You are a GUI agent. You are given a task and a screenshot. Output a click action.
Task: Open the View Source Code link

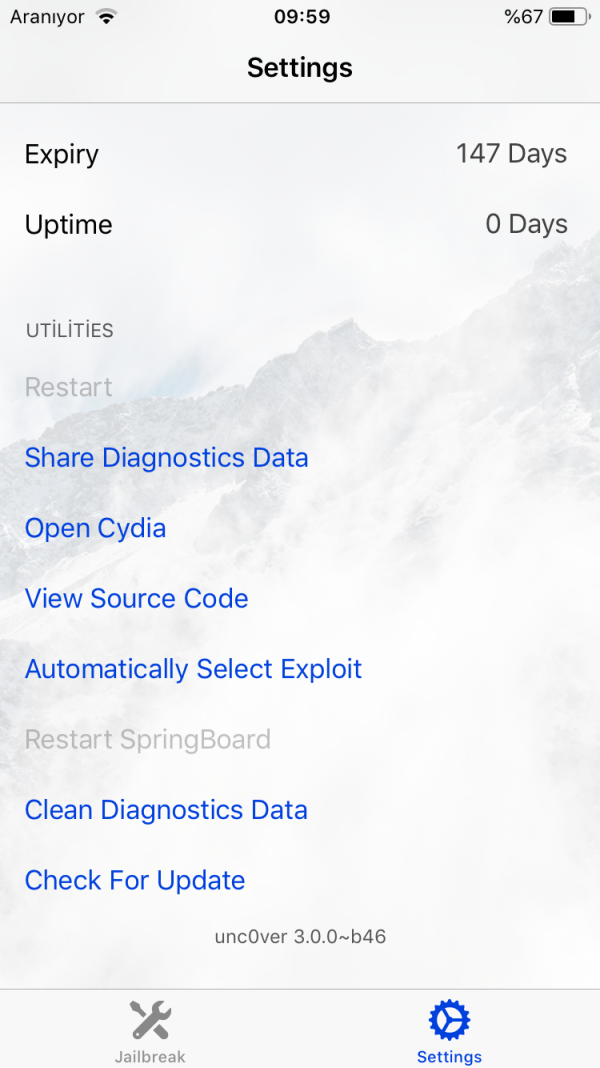(x=136, y=598)
